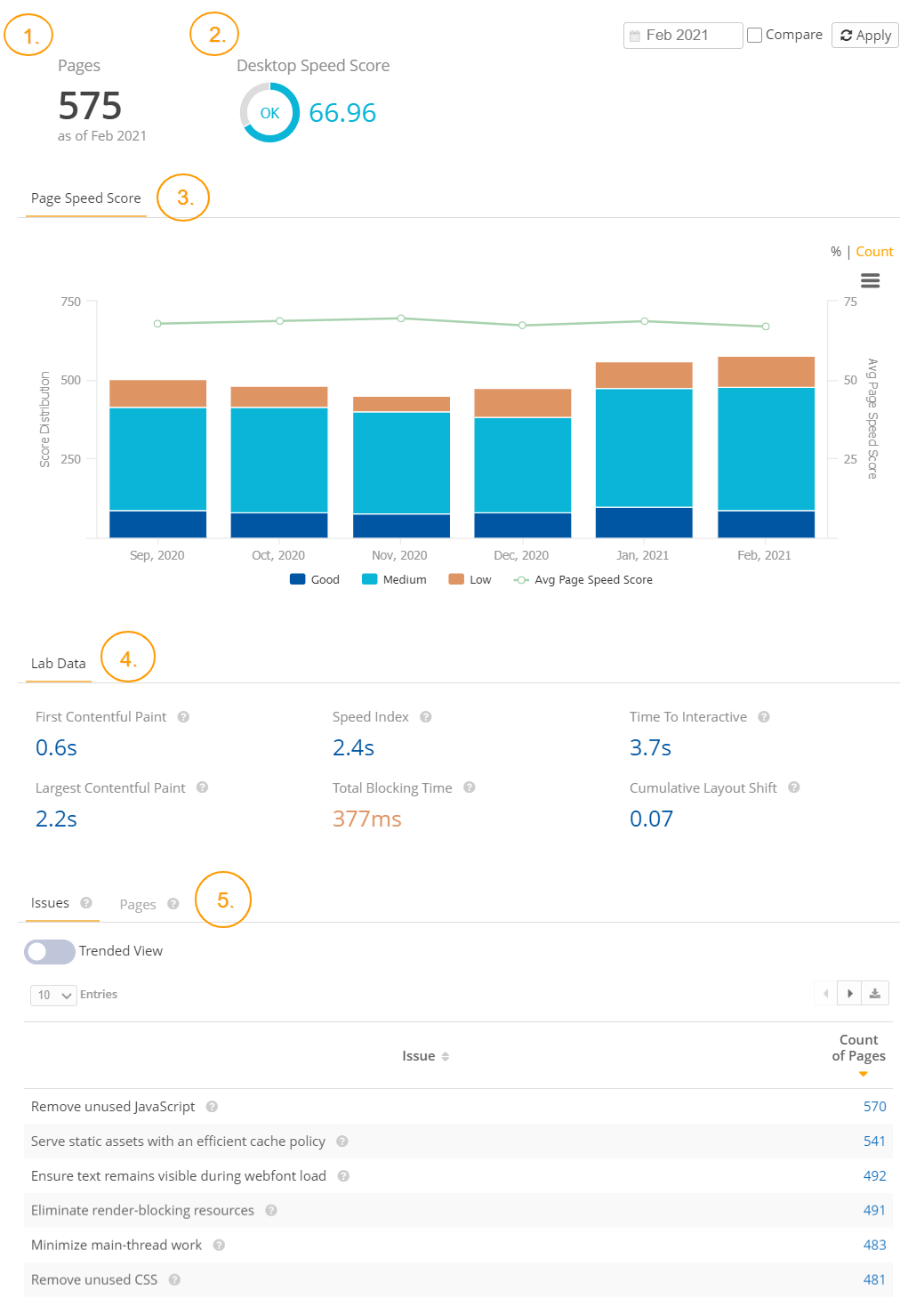Viewport: 924px width, 1299px height.
Task: Toggle Count of Pages sort direction
Action: [862, 1074]
